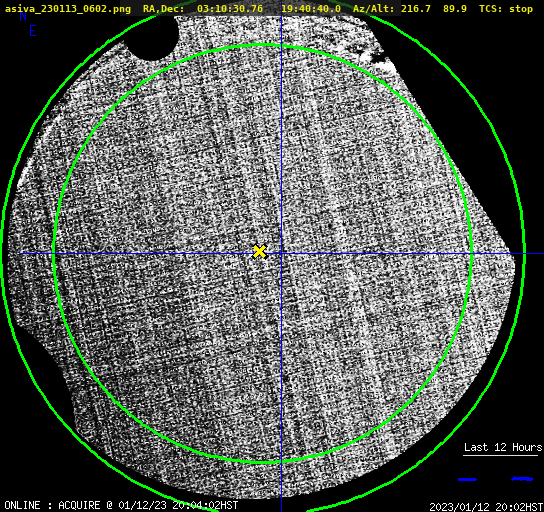
Task: Click the blue E east compass label
Action: [32, 31]
